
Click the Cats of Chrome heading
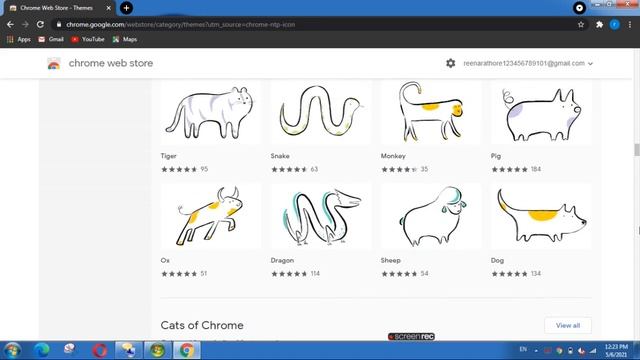click(202, 325)
